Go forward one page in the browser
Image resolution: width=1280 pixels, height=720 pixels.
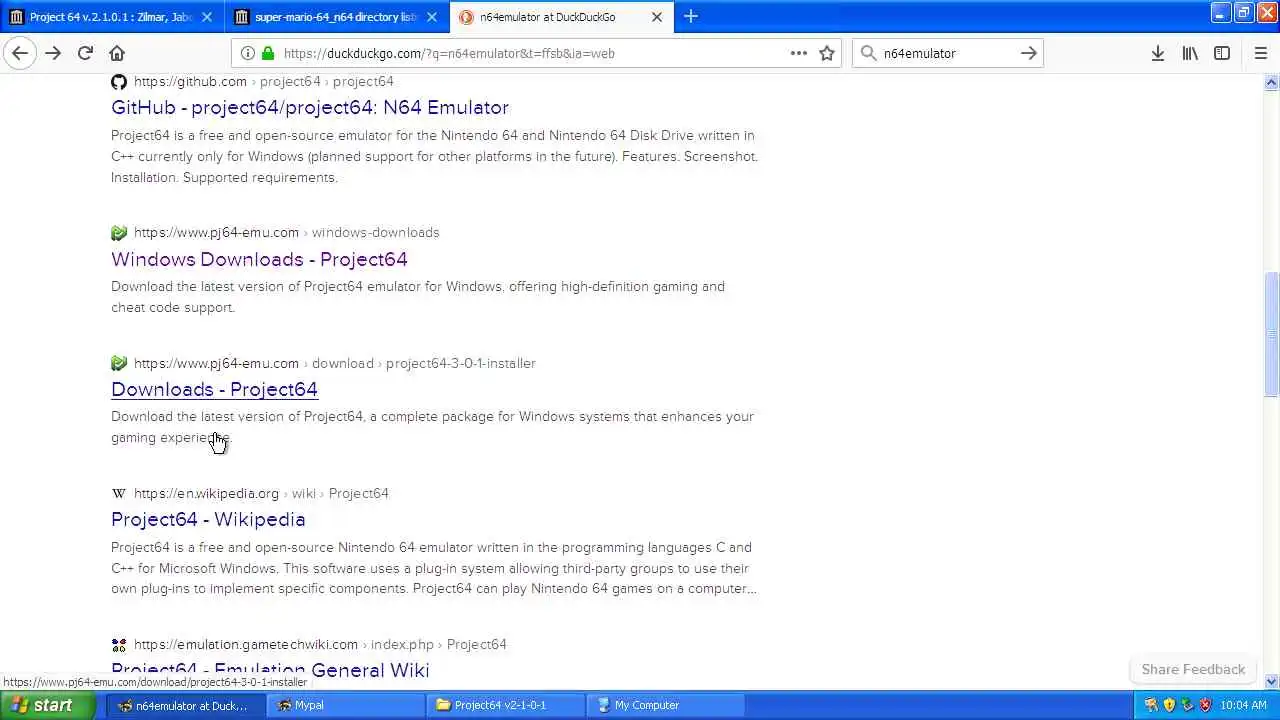[53, 53]
